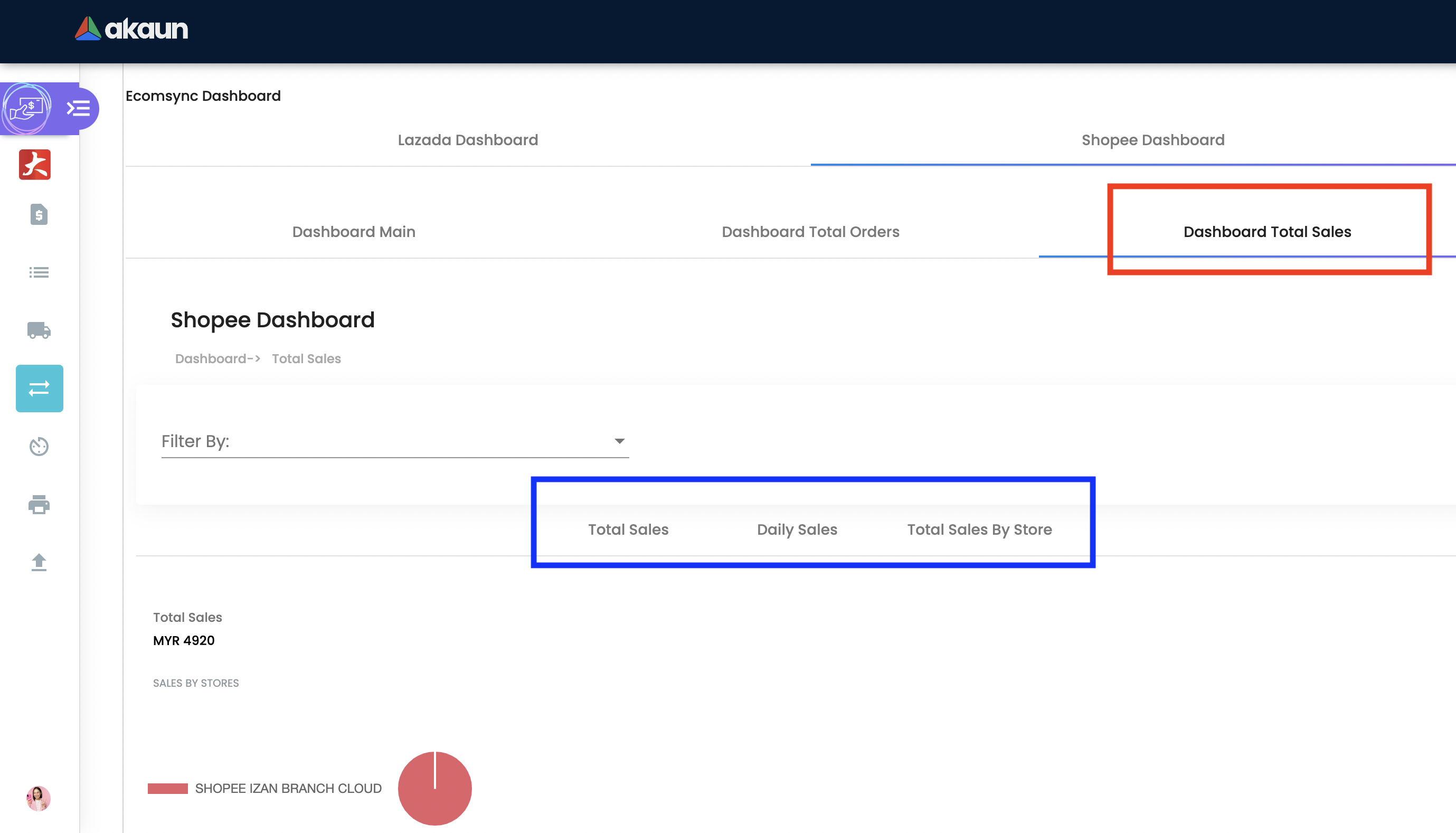Screen dimensions: 1456x833
Task: Open the gauge timer sidebar icon
Action: [x=39, y=446]
